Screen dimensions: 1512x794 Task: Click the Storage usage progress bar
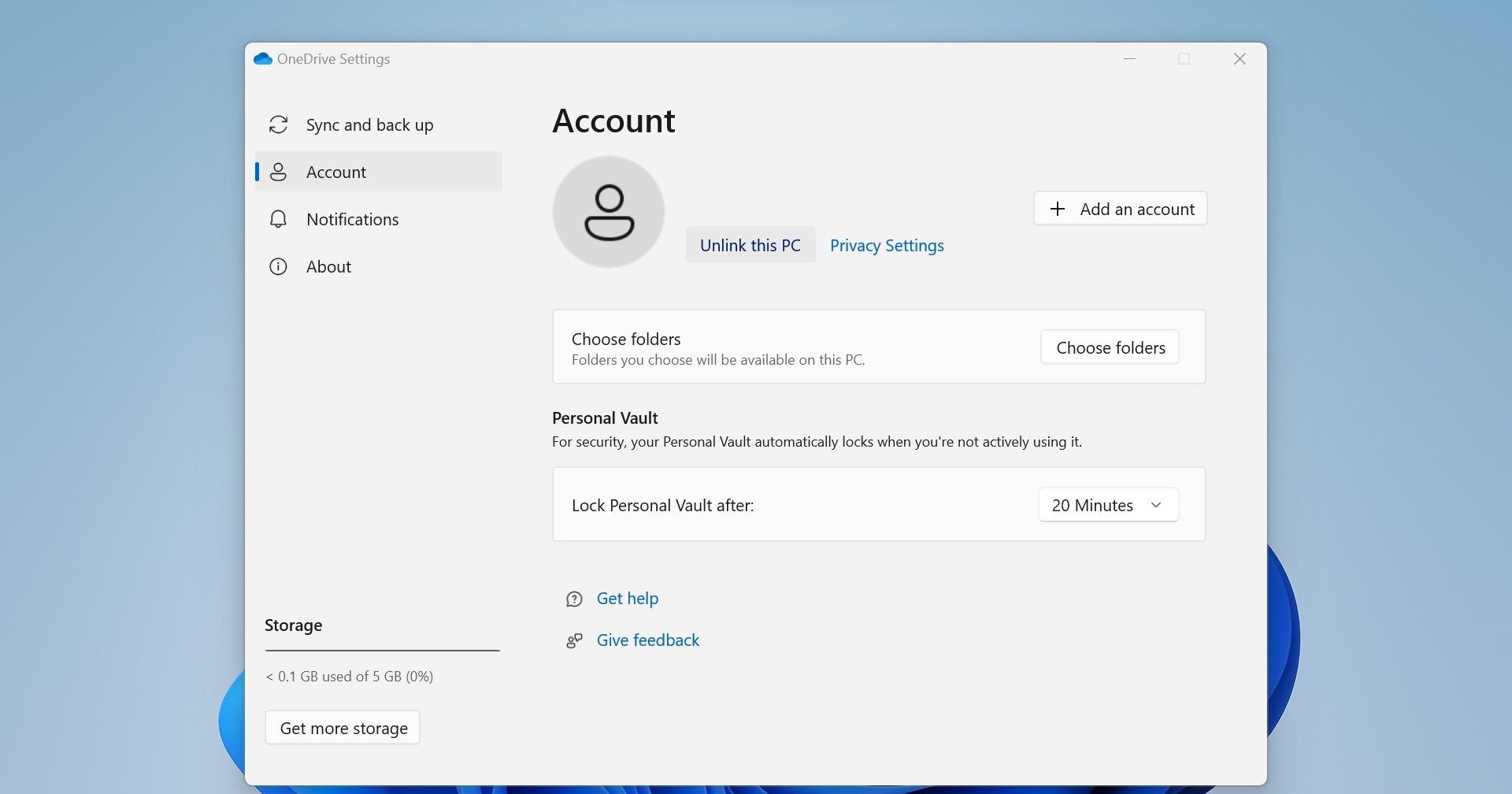382,651
